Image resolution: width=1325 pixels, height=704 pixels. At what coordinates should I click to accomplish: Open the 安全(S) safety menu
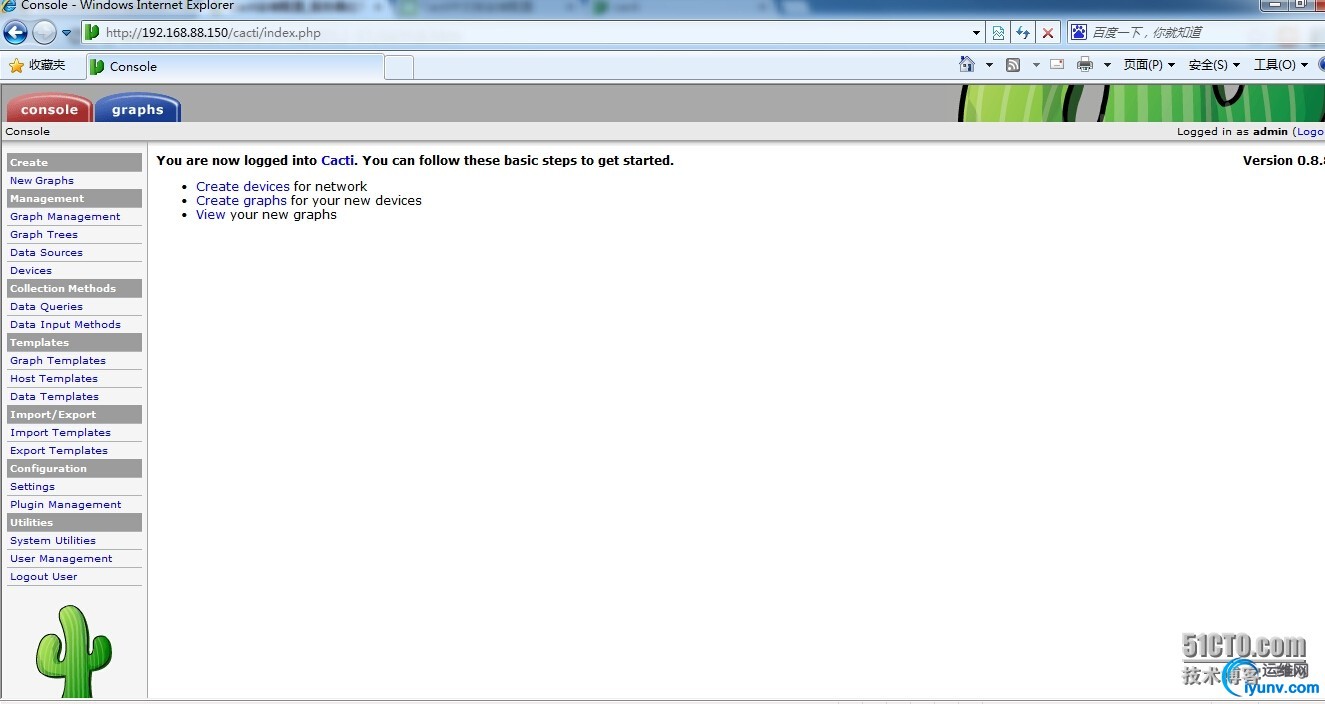[x=1214, y=65]
